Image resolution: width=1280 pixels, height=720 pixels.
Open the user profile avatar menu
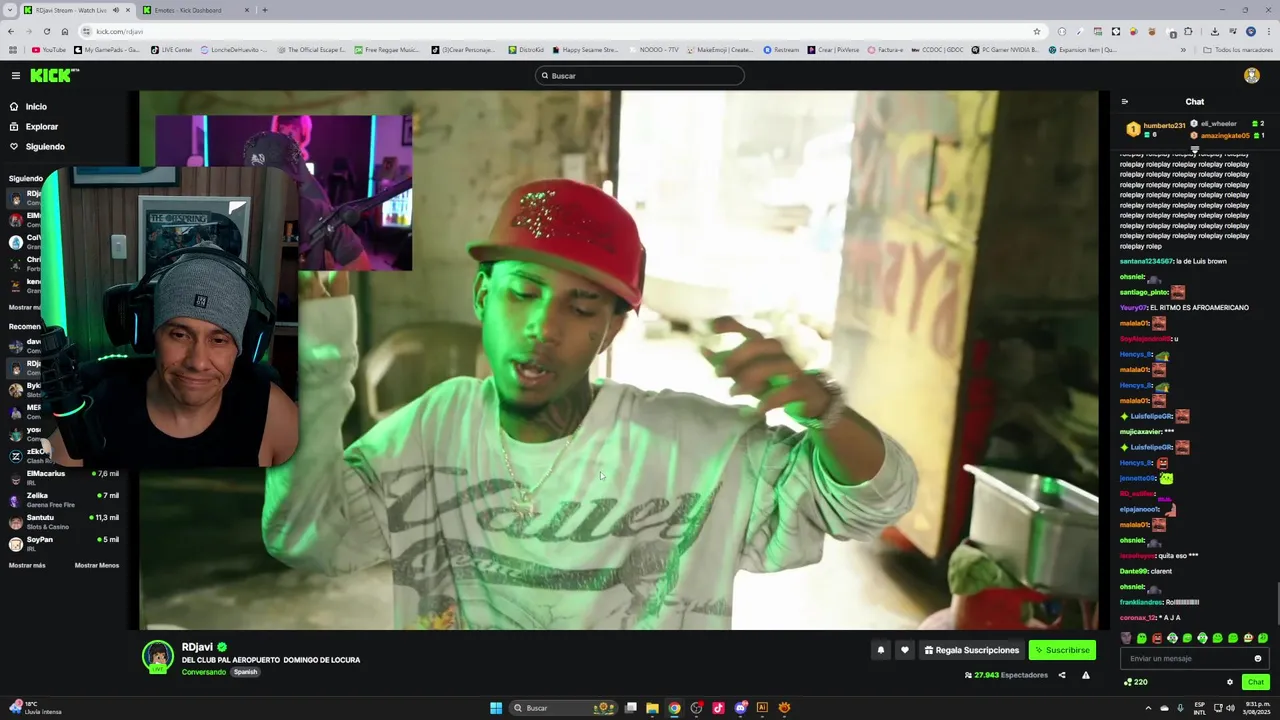[1251, 76]
